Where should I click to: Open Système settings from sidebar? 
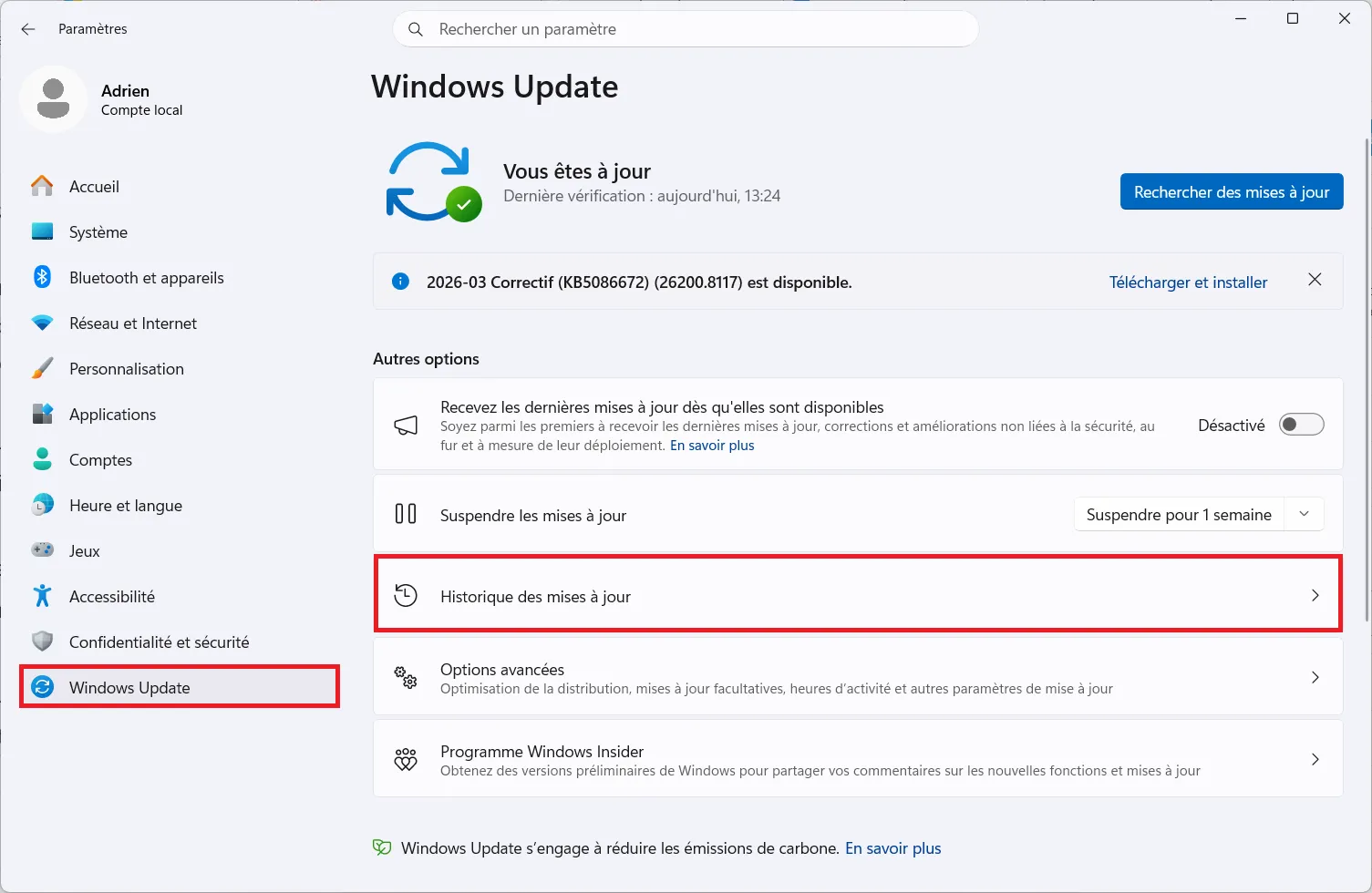coord(98,231)
